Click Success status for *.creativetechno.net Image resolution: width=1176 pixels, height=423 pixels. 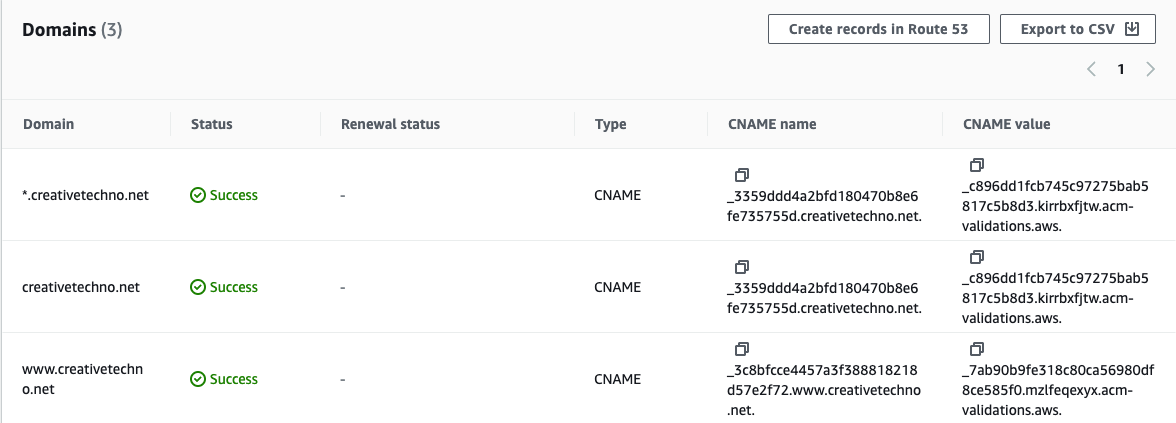(224, 195)
